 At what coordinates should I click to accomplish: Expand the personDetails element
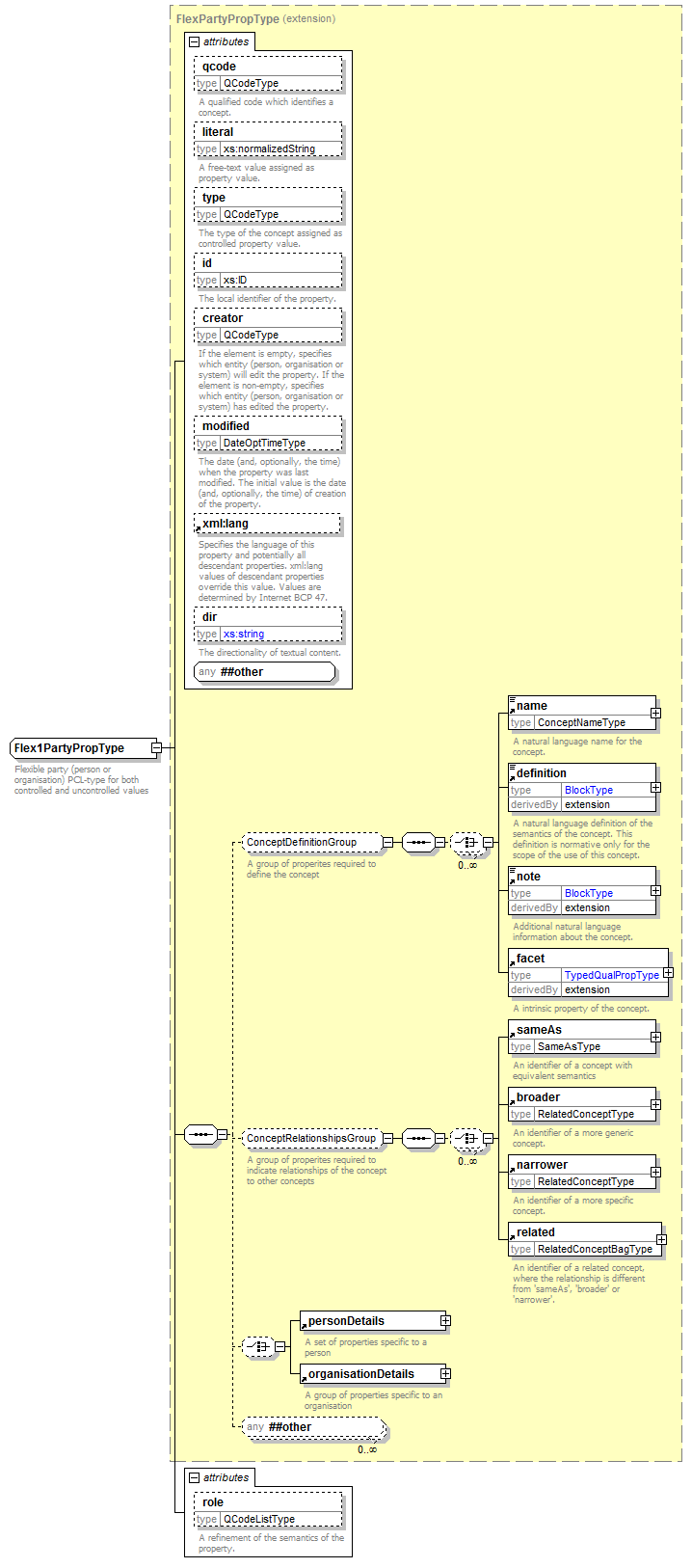445,1320
